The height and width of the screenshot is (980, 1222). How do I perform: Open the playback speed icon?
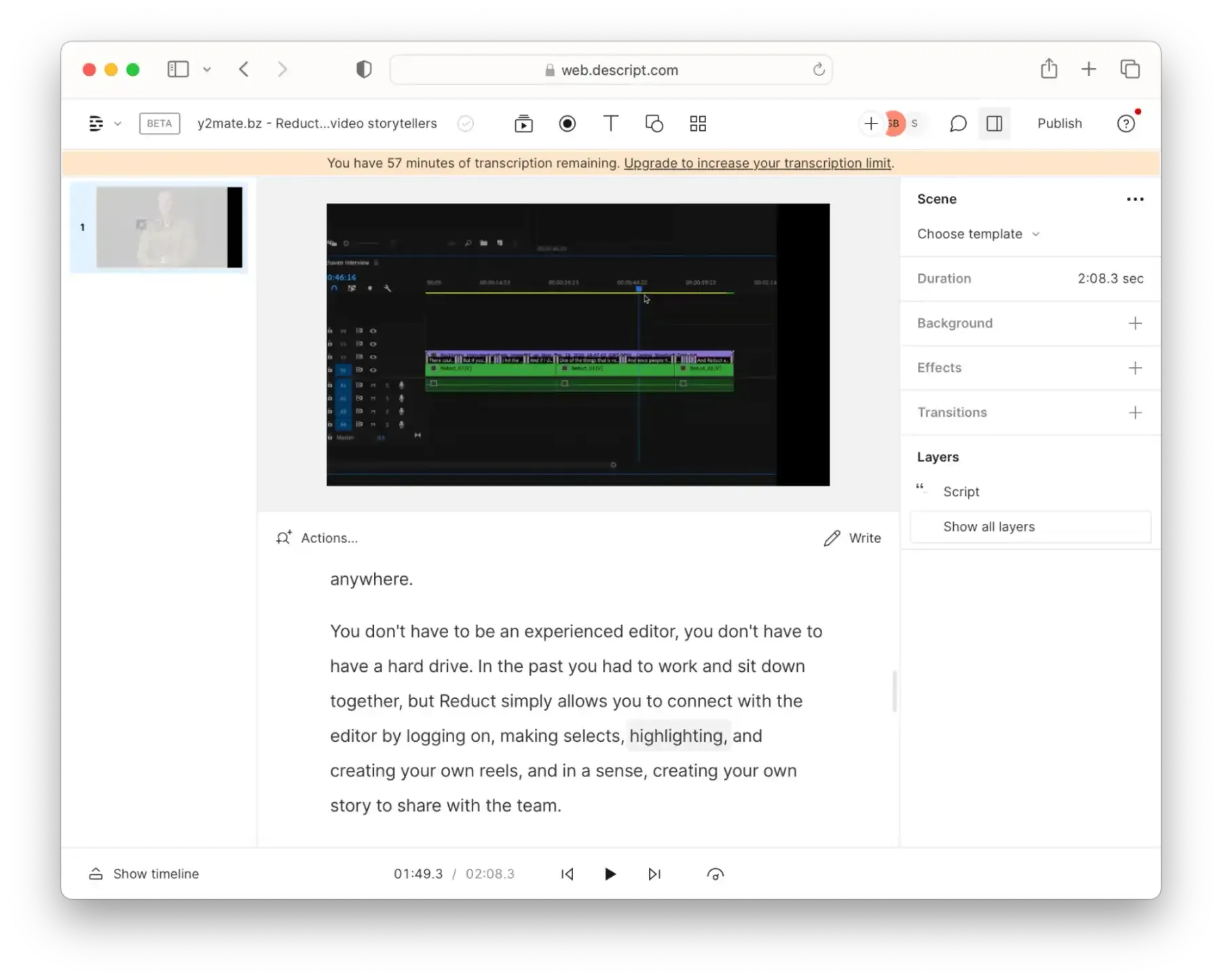(x=715, y=874)
